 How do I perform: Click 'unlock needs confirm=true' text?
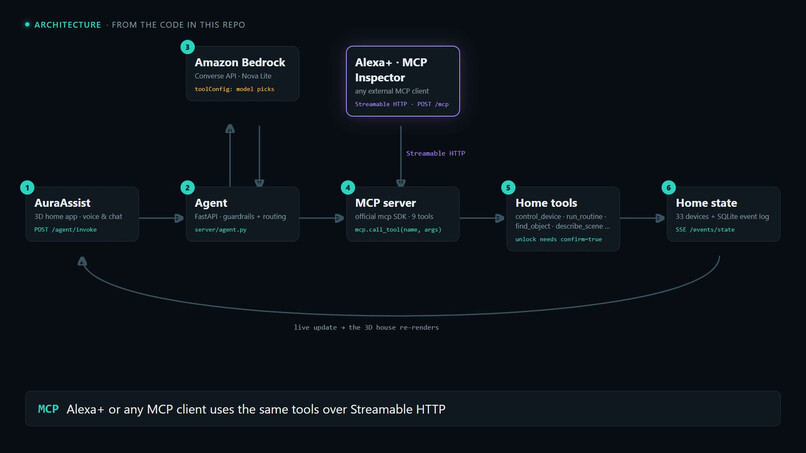point(558,240)
